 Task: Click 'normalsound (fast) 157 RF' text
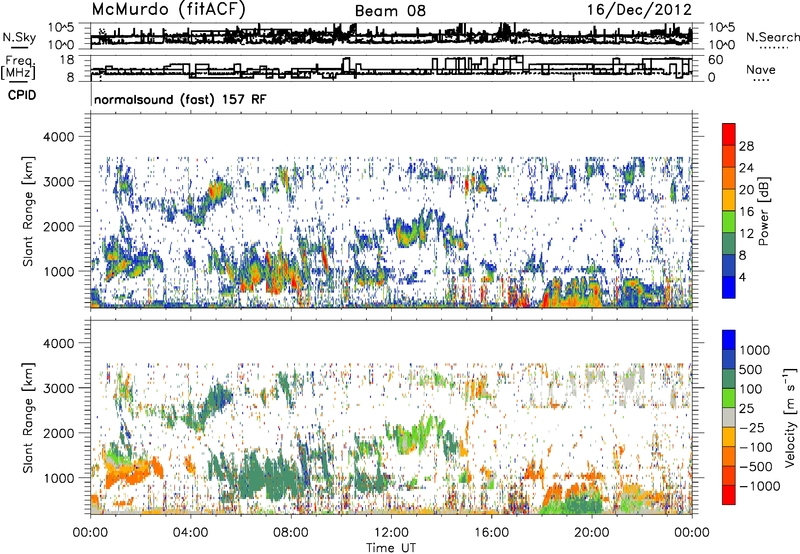tap(180, 99)
